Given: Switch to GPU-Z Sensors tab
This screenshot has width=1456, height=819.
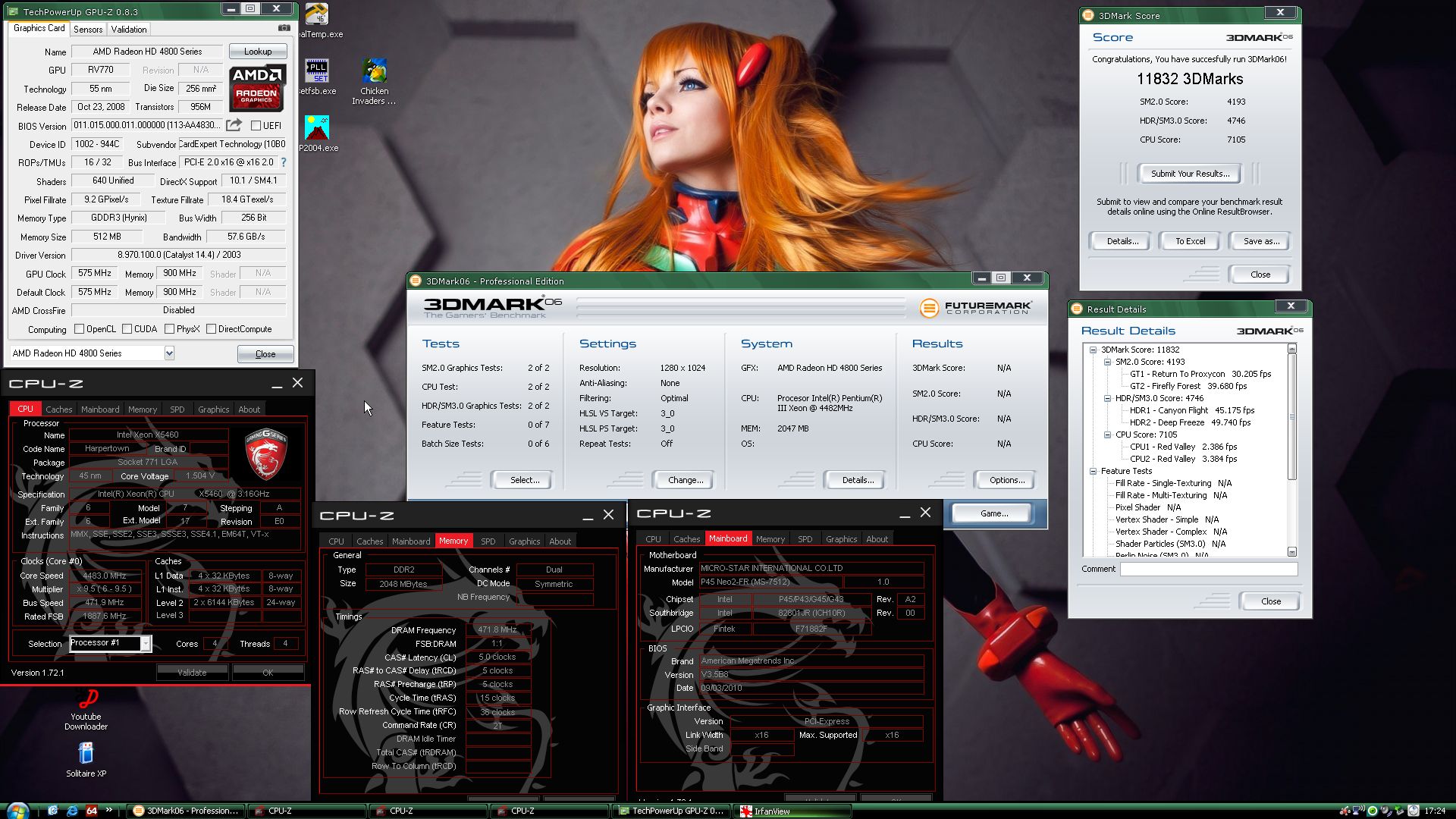Looking at the screenshot, I should tap(88, 29).
